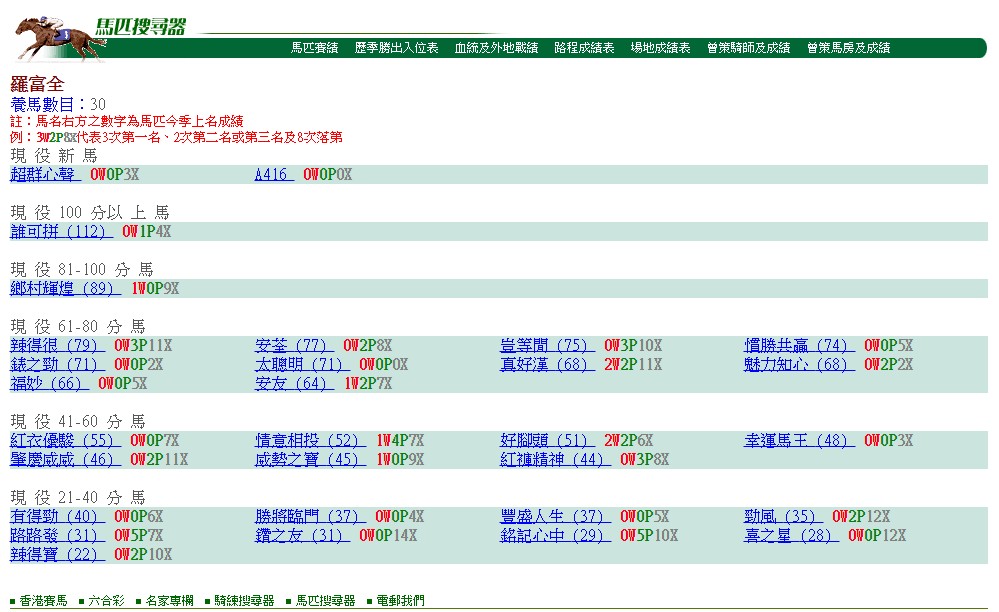Open horse link 誰可拼 (112)
The width and height of the screenshot is (999, 612).
(61, 232)
